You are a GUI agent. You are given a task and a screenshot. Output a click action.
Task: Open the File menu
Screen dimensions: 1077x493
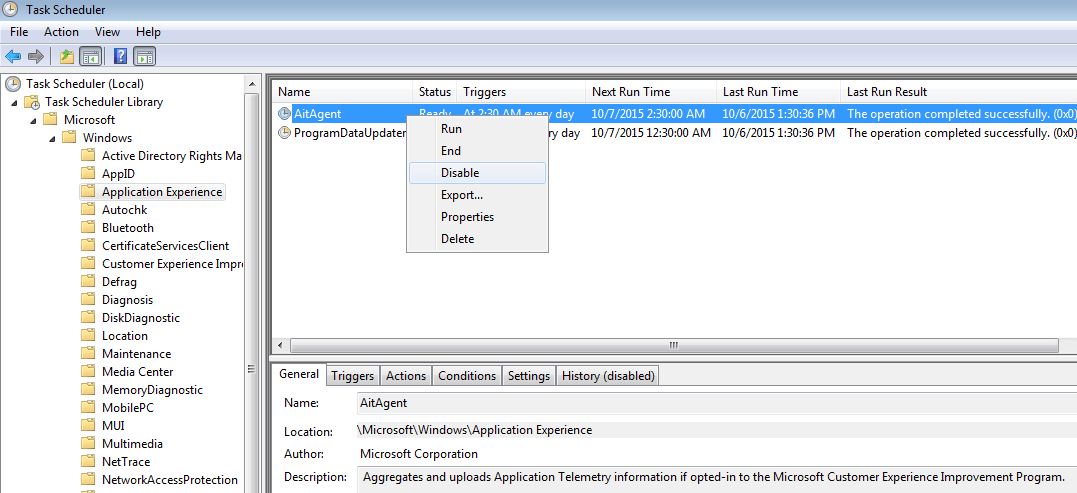[x=19, y=32]
